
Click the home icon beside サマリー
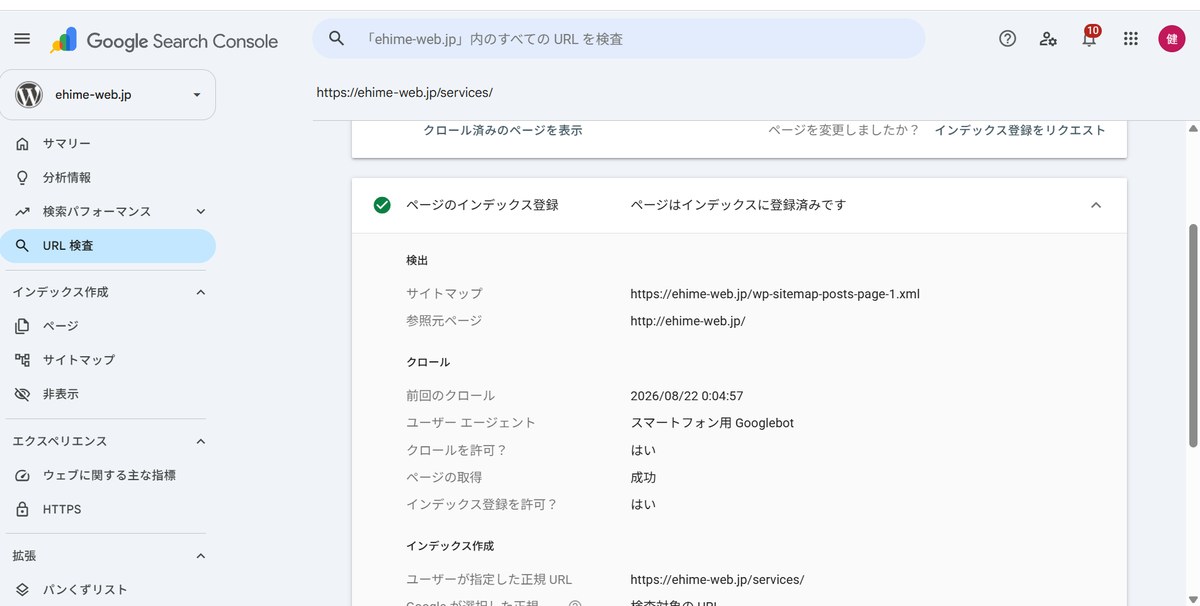(22, 144)
